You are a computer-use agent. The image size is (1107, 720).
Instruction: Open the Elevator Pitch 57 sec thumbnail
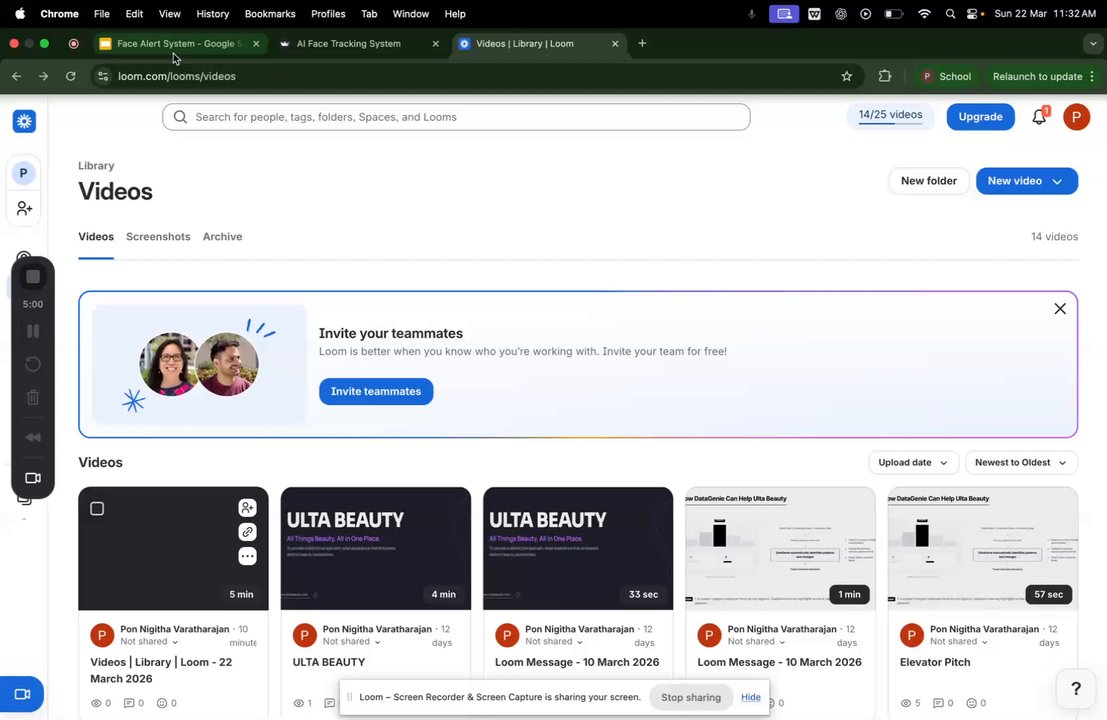(983, 548)
